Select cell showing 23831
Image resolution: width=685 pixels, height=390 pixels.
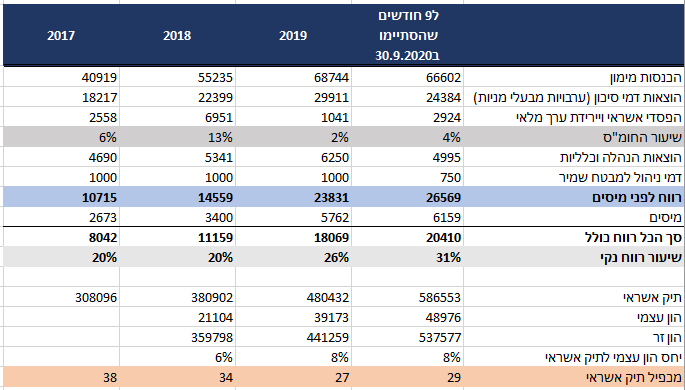tap(332, 198)
